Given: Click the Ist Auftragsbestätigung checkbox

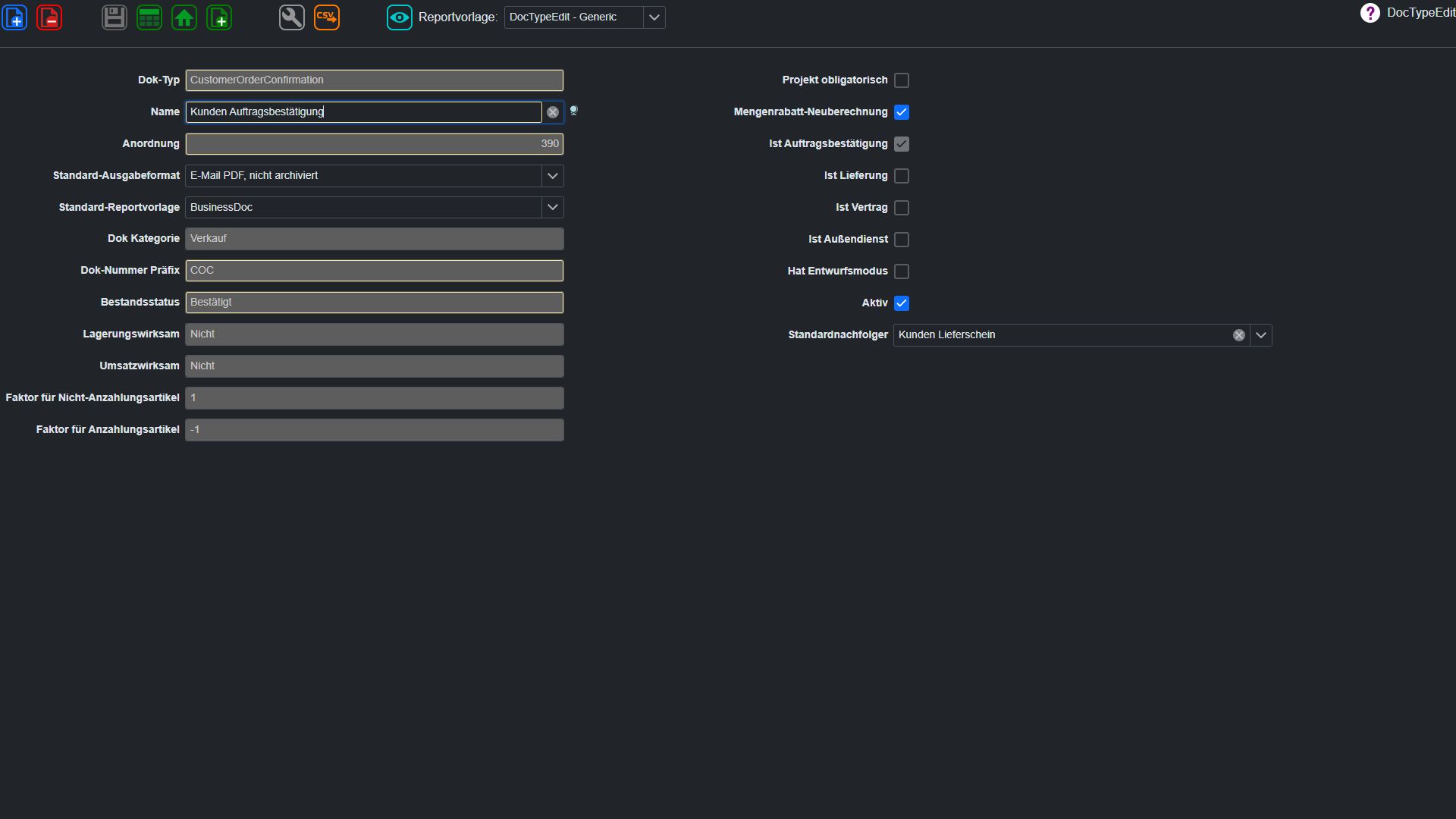Looking at the screenshot, I should 902,144.
